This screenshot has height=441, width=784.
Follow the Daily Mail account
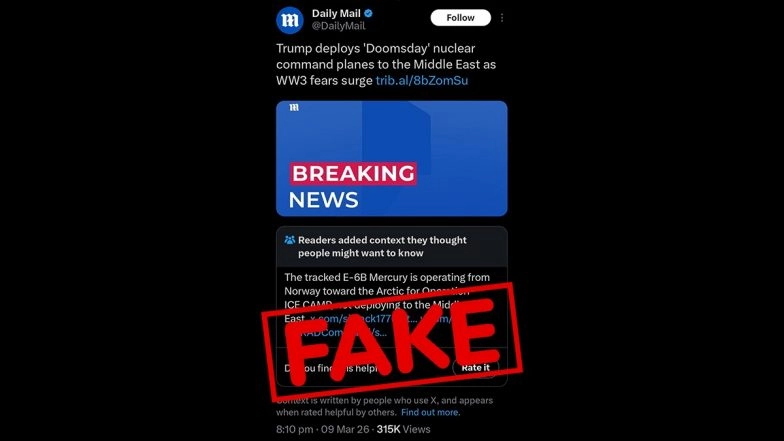(460, 18)
